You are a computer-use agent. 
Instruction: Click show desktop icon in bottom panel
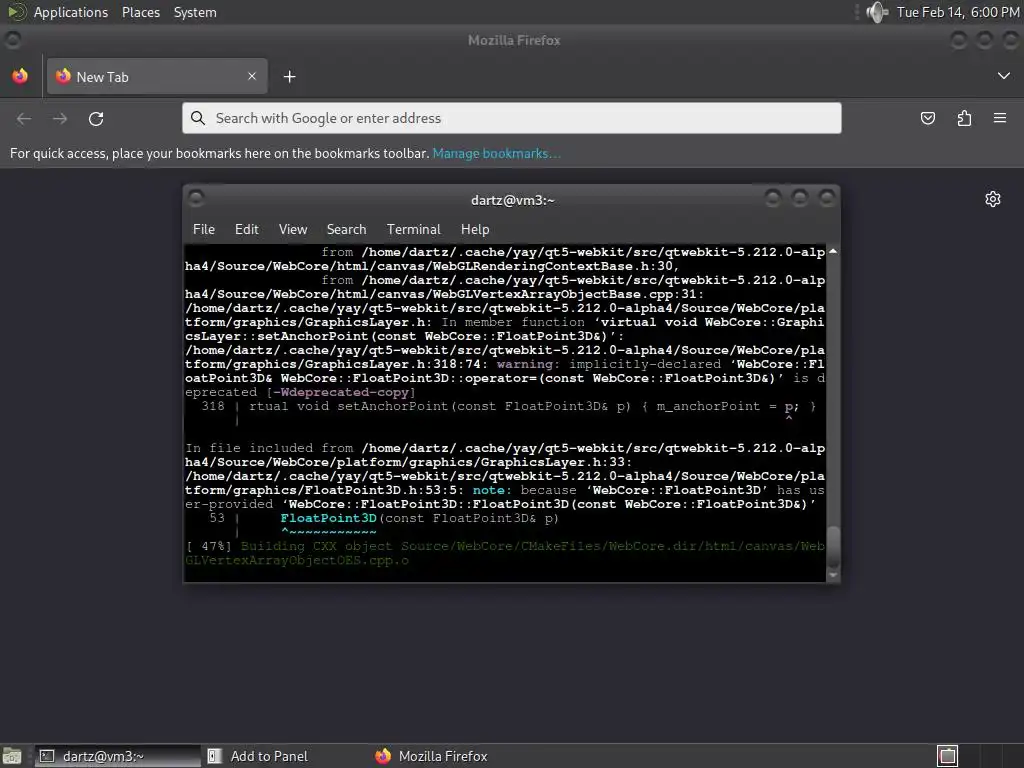tap(12, 756)
